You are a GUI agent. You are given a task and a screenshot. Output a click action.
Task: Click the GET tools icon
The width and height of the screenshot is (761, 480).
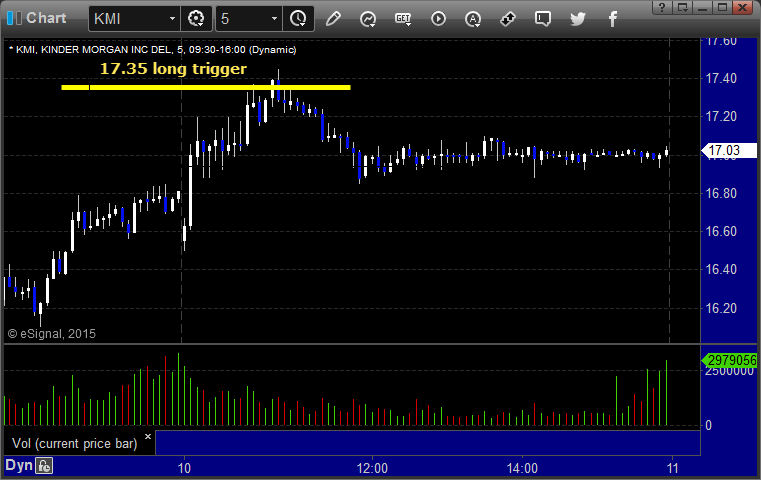click(403, 19)
